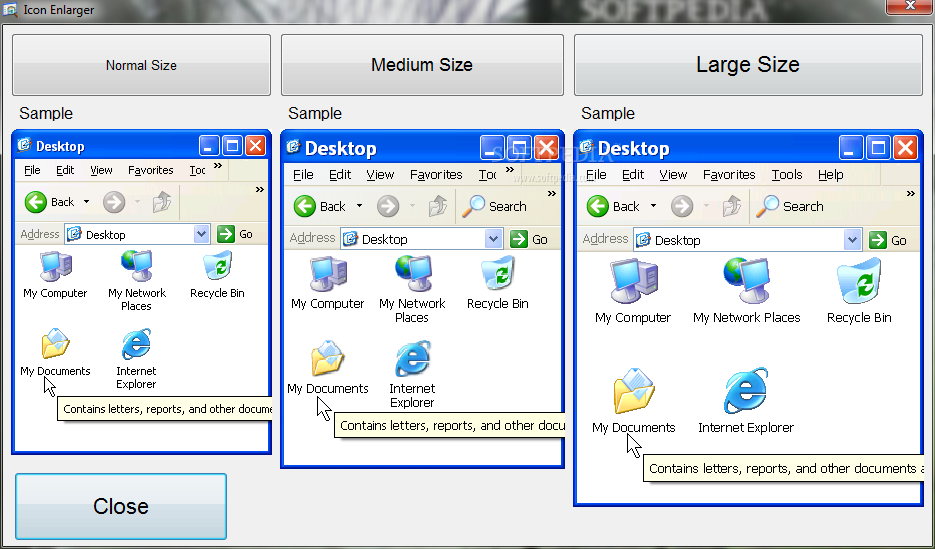Click the Go button in the medium sample

[528, 239]
